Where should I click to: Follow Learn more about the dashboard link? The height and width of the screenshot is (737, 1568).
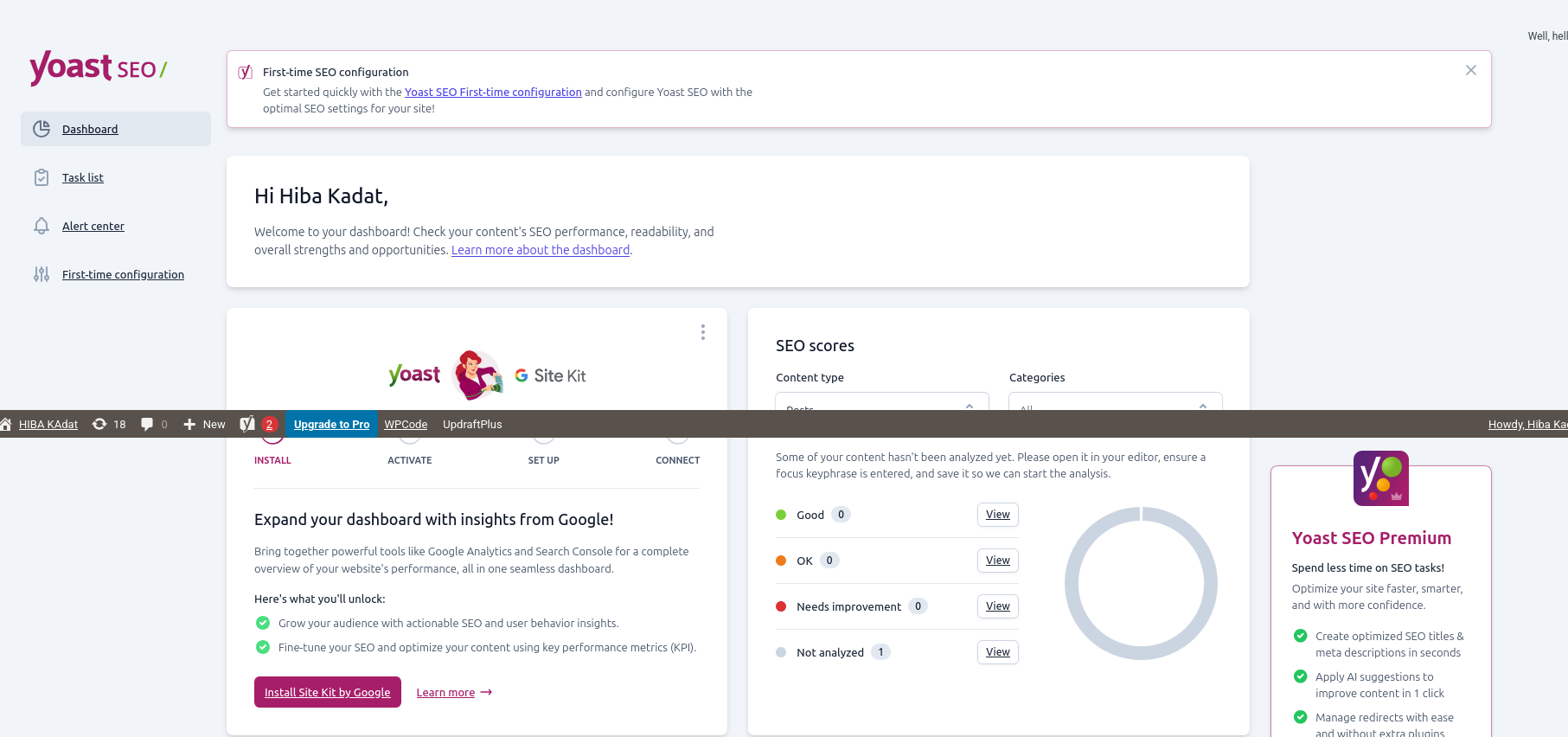click(541, 250)
